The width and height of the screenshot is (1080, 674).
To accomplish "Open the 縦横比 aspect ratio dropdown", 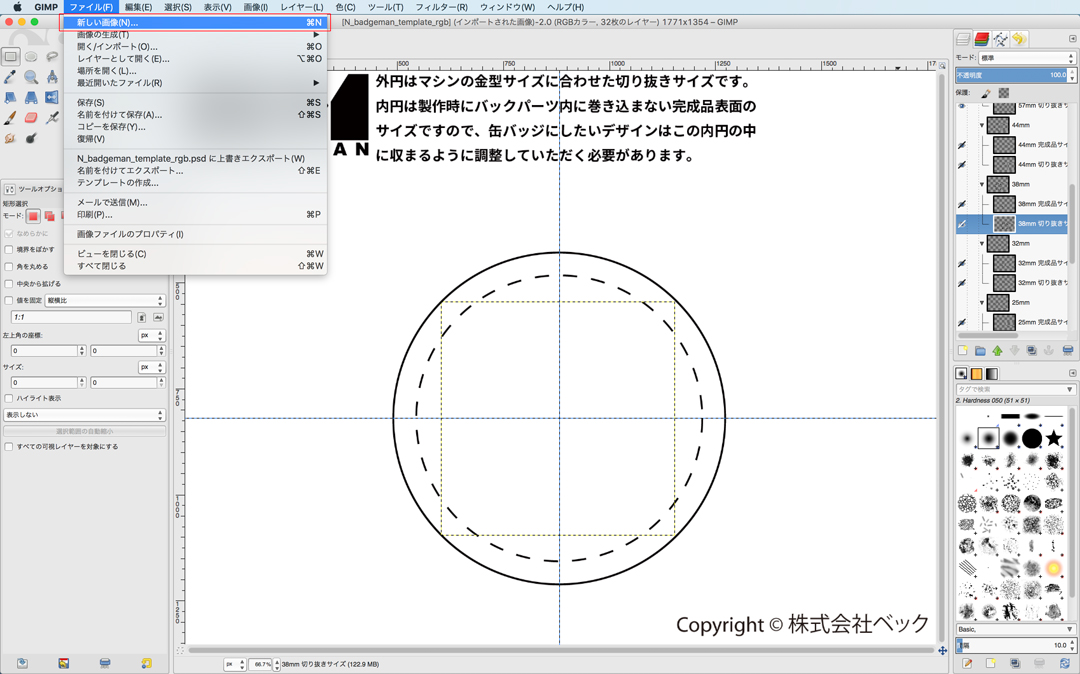I will click(104, 300).
